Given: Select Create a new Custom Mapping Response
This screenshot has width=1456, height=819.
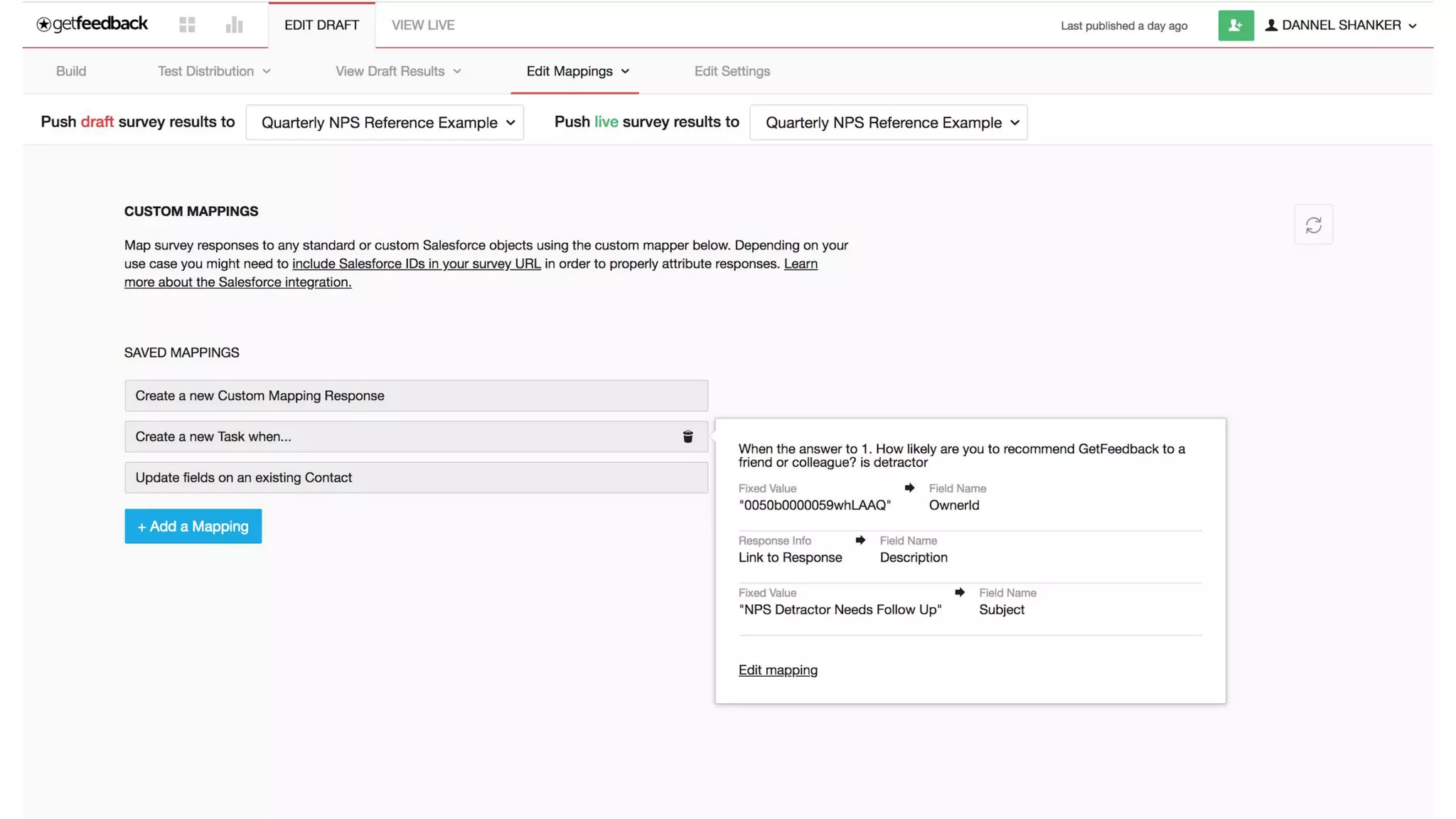Looking at the screenshot, I should coord(416,395).
